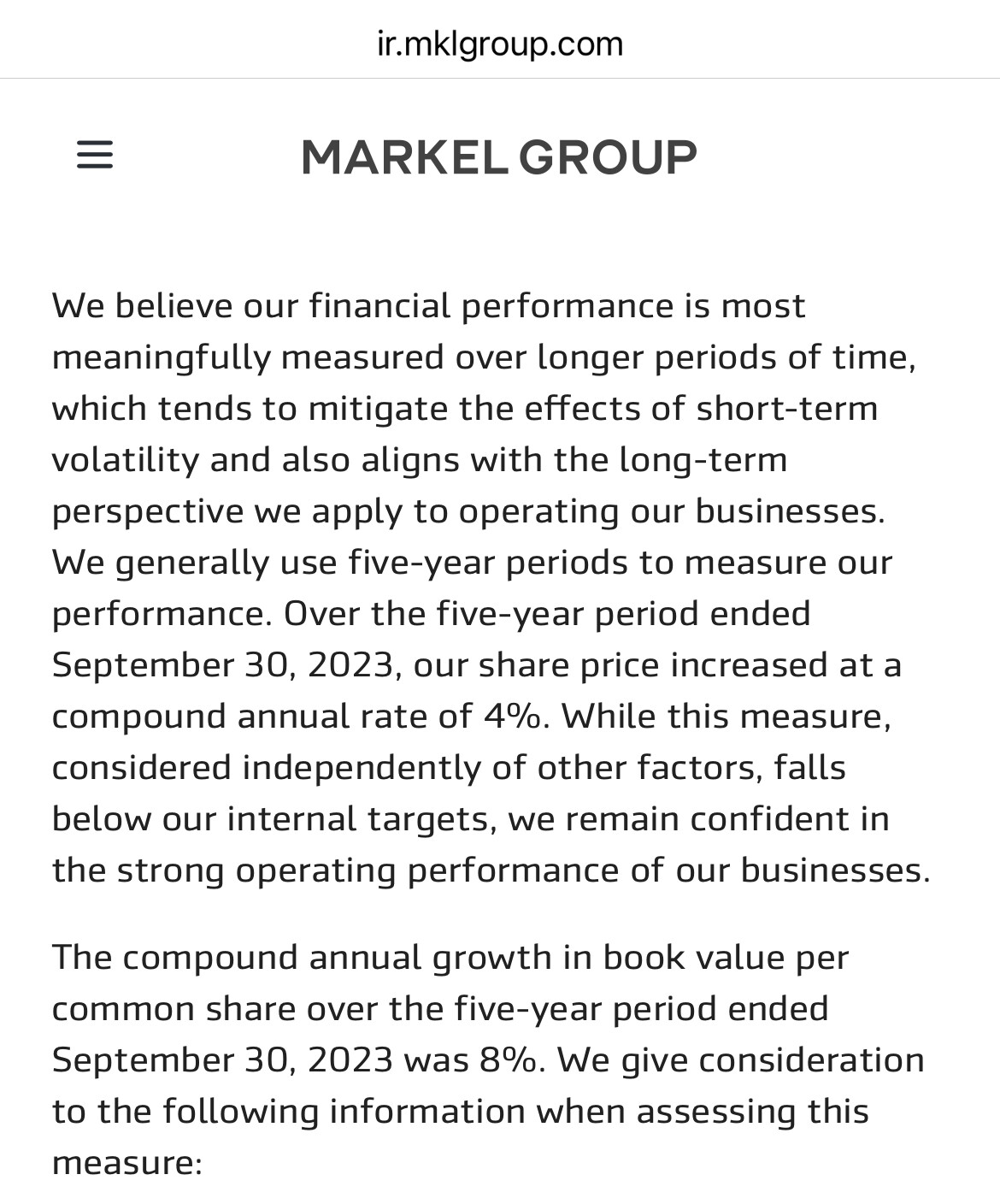The height and width of the screenshot is (1204, 1000).
Task: Open the hamburger navigation menu
Action: pos(95,156)
